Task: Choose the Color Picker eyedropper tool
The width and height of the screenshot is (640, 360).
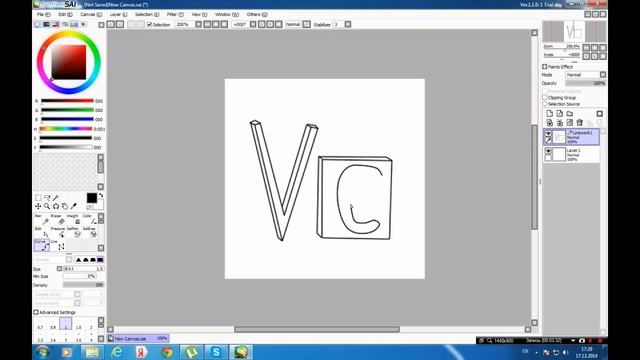Action: [x=73, y=207]
